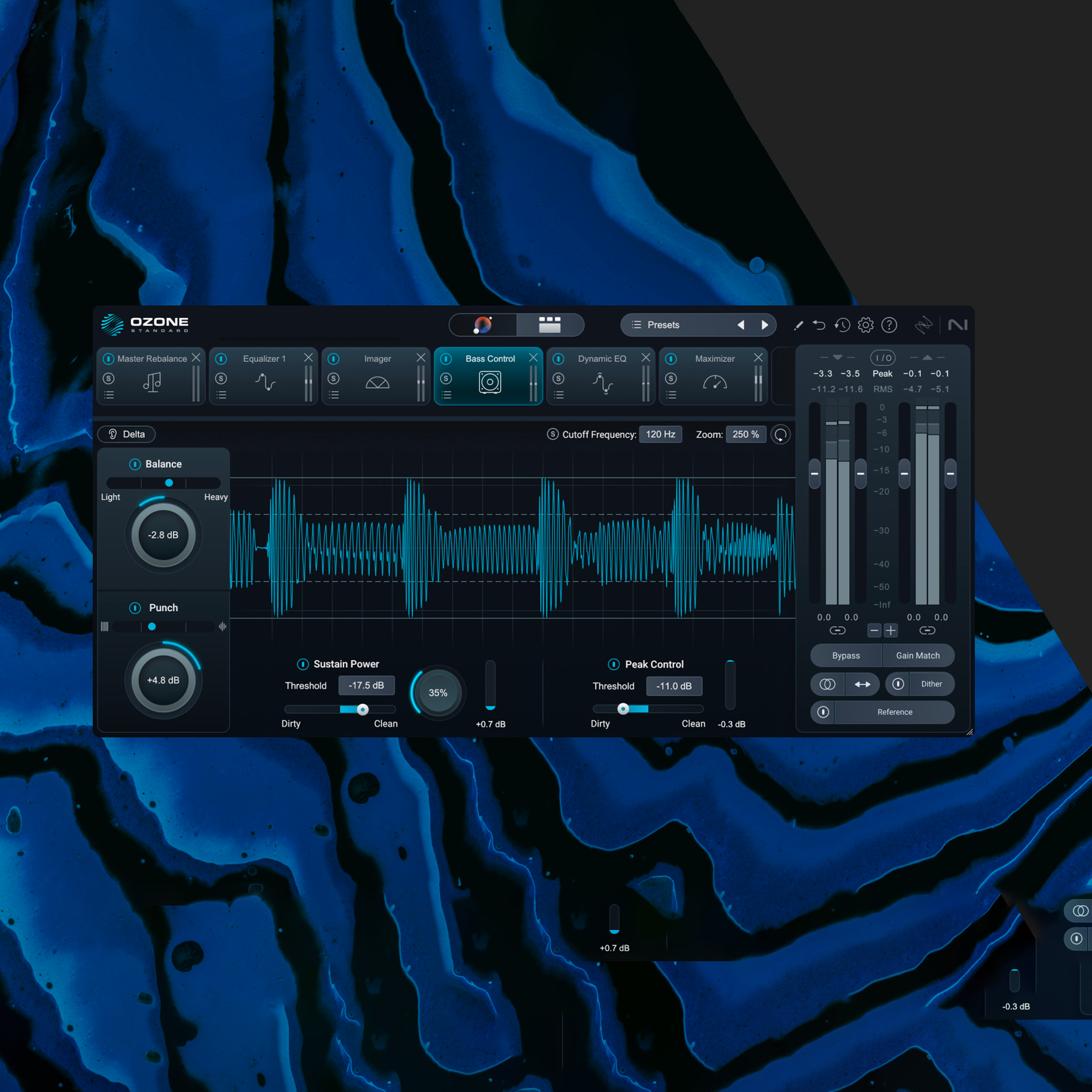Disable the Punch section power toggle
The height and width of the screenshot is (1092, 1092).
click(134, 608)
